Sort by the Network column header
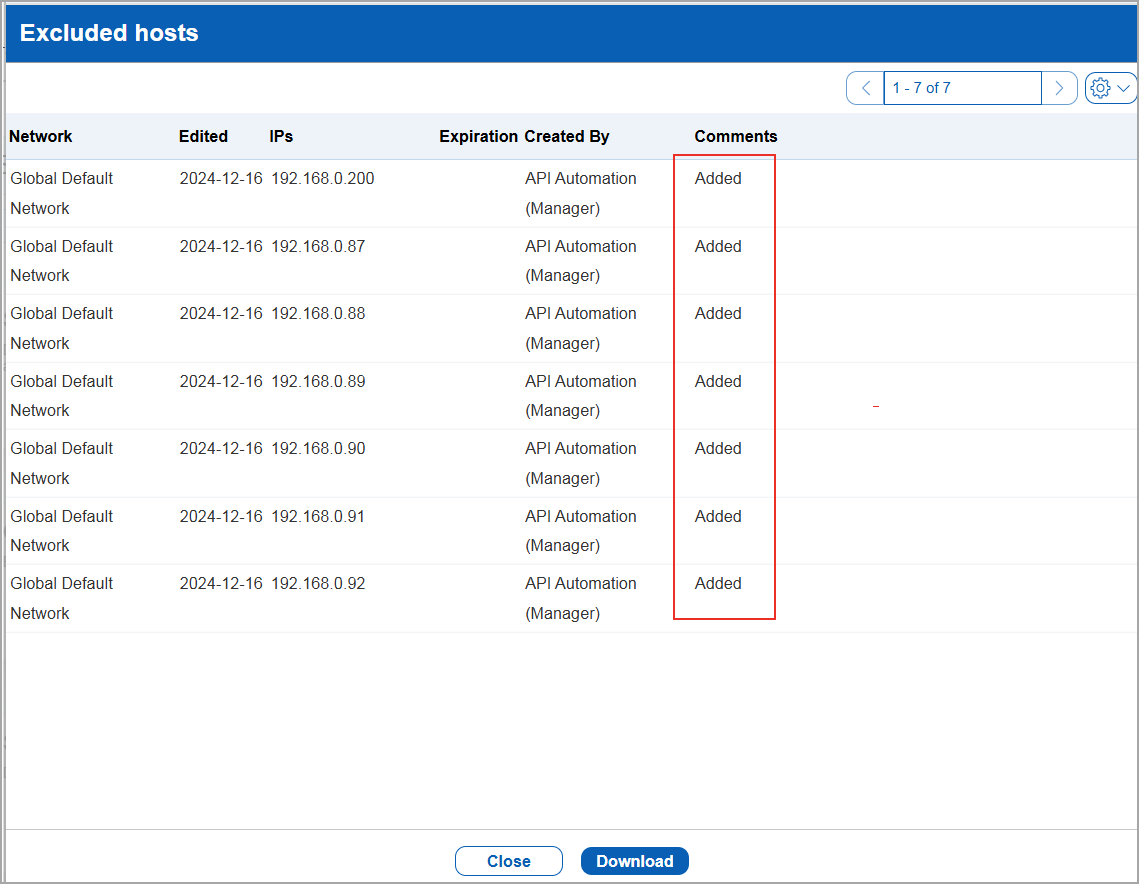This screenshot has height=884, width=1139. [x=41, y=136]
